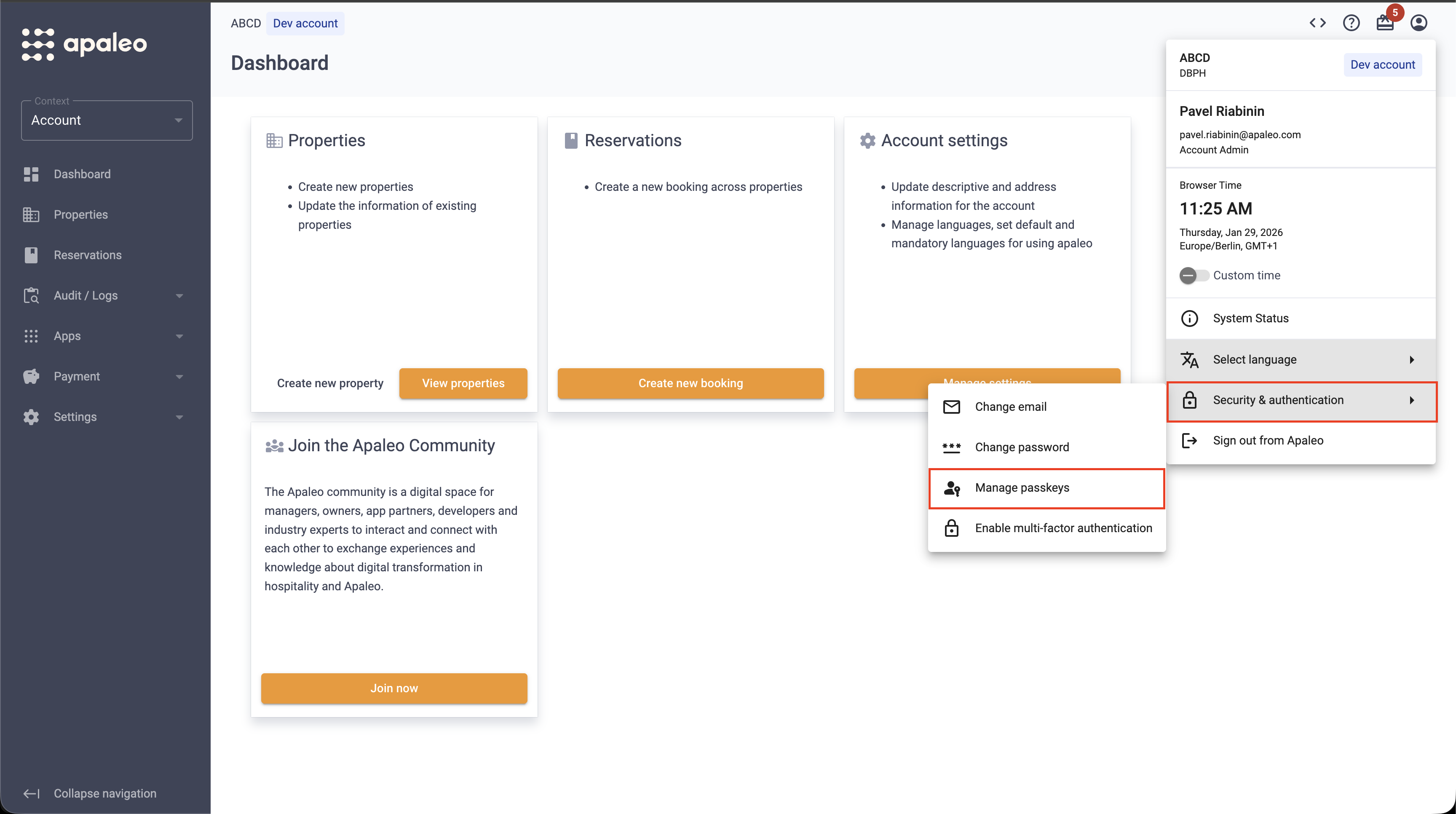1456x814 pixels.
Task: Expand the Apps sidebar section
Action: tap(105, 336)
